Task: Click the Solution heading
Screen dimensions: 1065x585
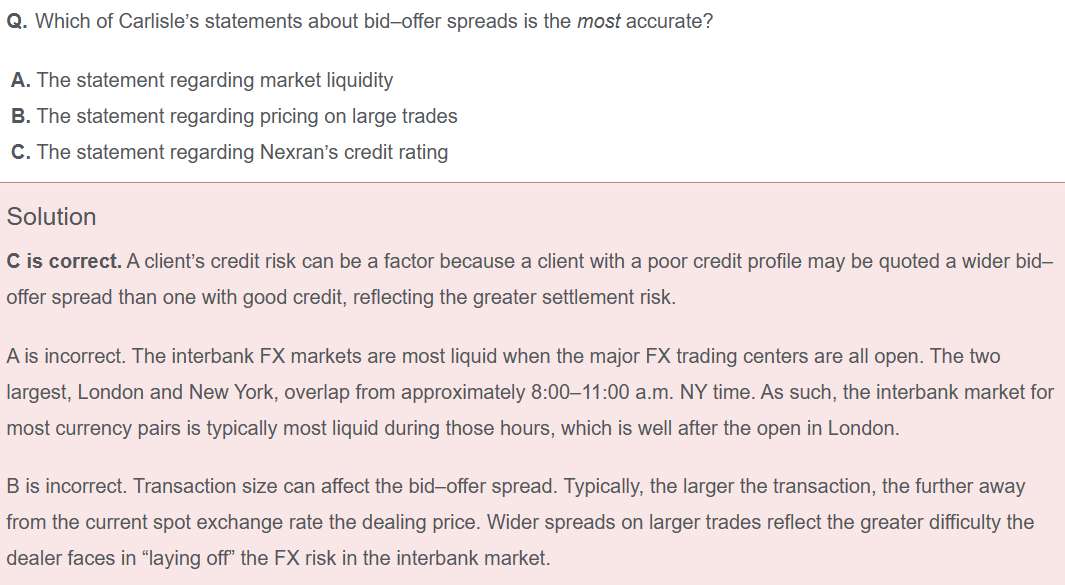Action: click(x=51, y=217)
